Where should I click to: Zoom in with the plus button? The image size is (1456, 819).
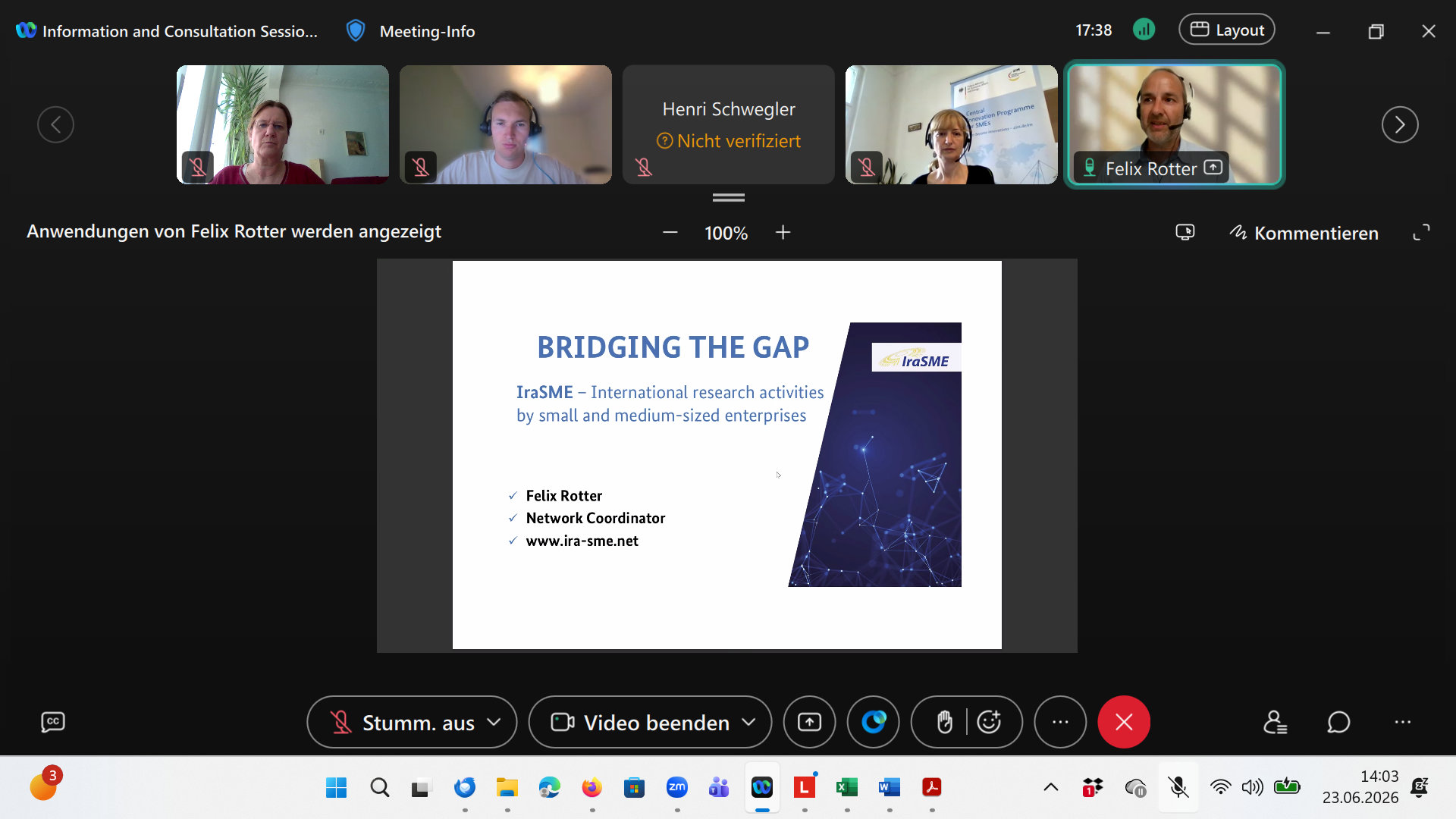(783, 233)
